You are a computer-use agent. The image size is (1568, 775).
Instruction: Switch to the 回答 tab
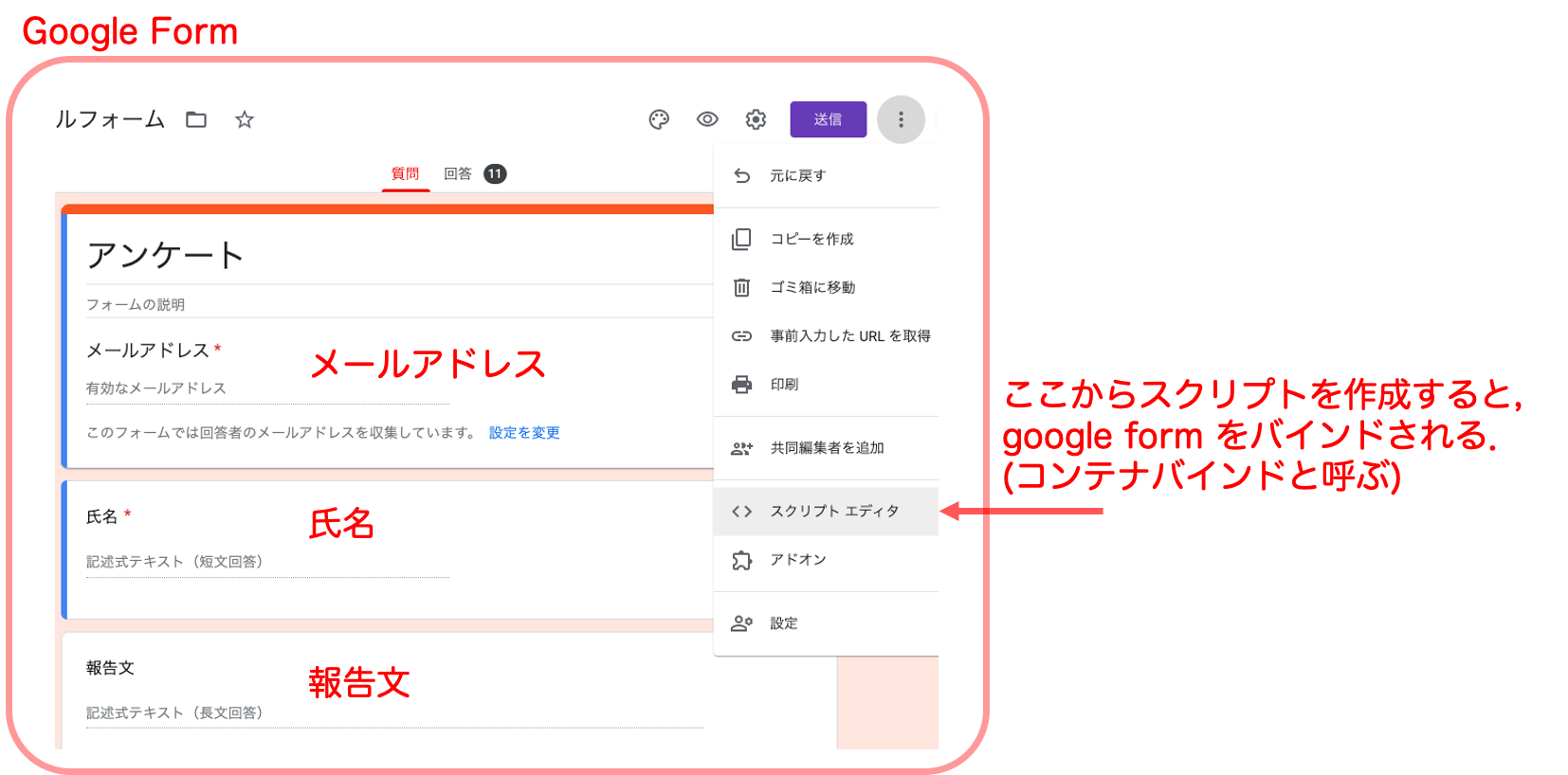[458, 173]
